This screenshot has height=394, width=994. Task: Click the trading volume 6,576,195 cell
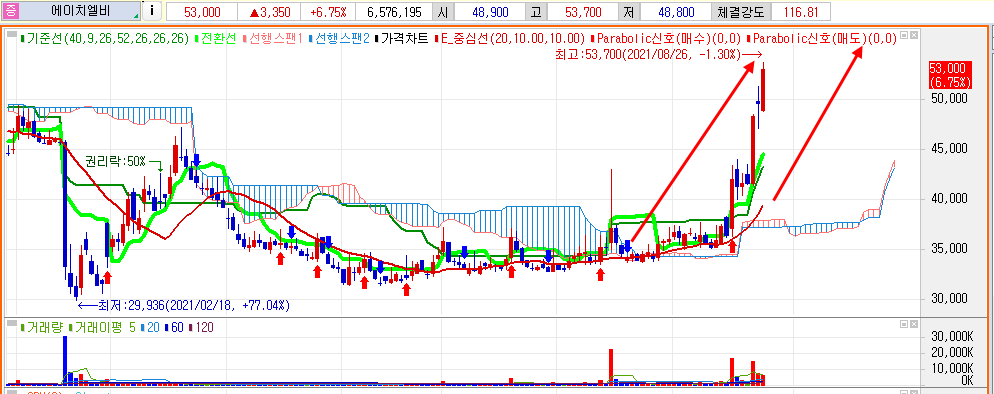394,12
